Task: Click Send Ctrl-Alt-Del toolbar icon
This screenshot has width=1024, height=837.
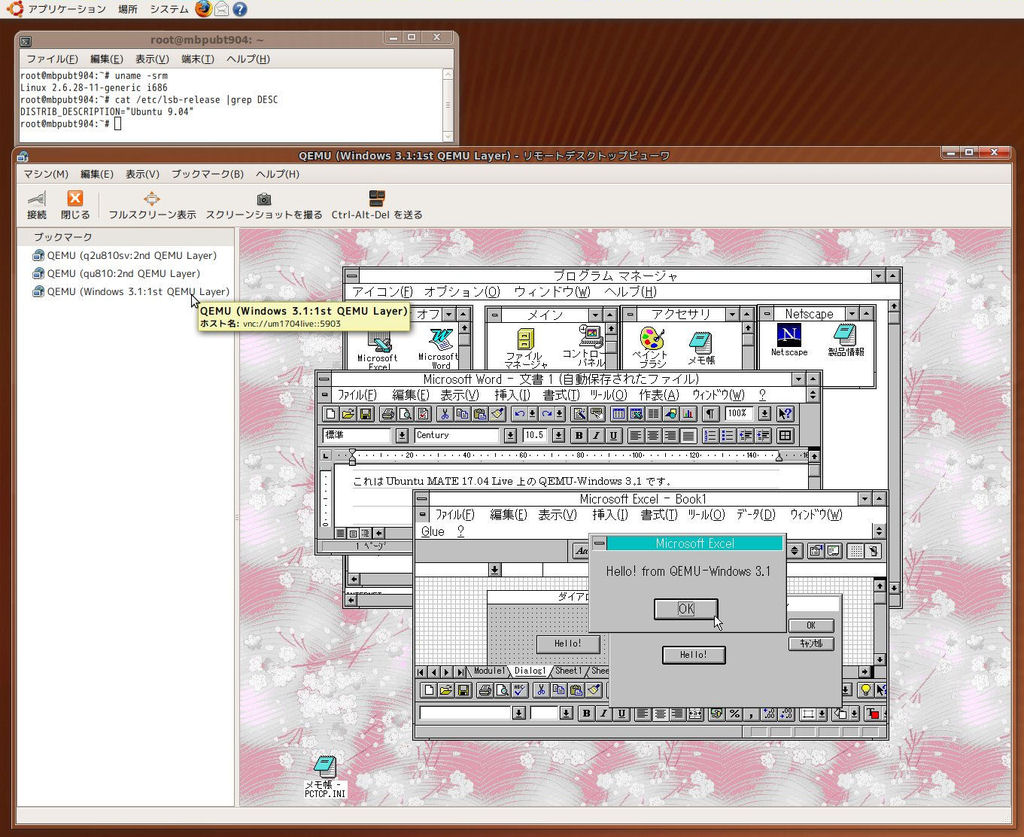Action: tap(377, 205)
